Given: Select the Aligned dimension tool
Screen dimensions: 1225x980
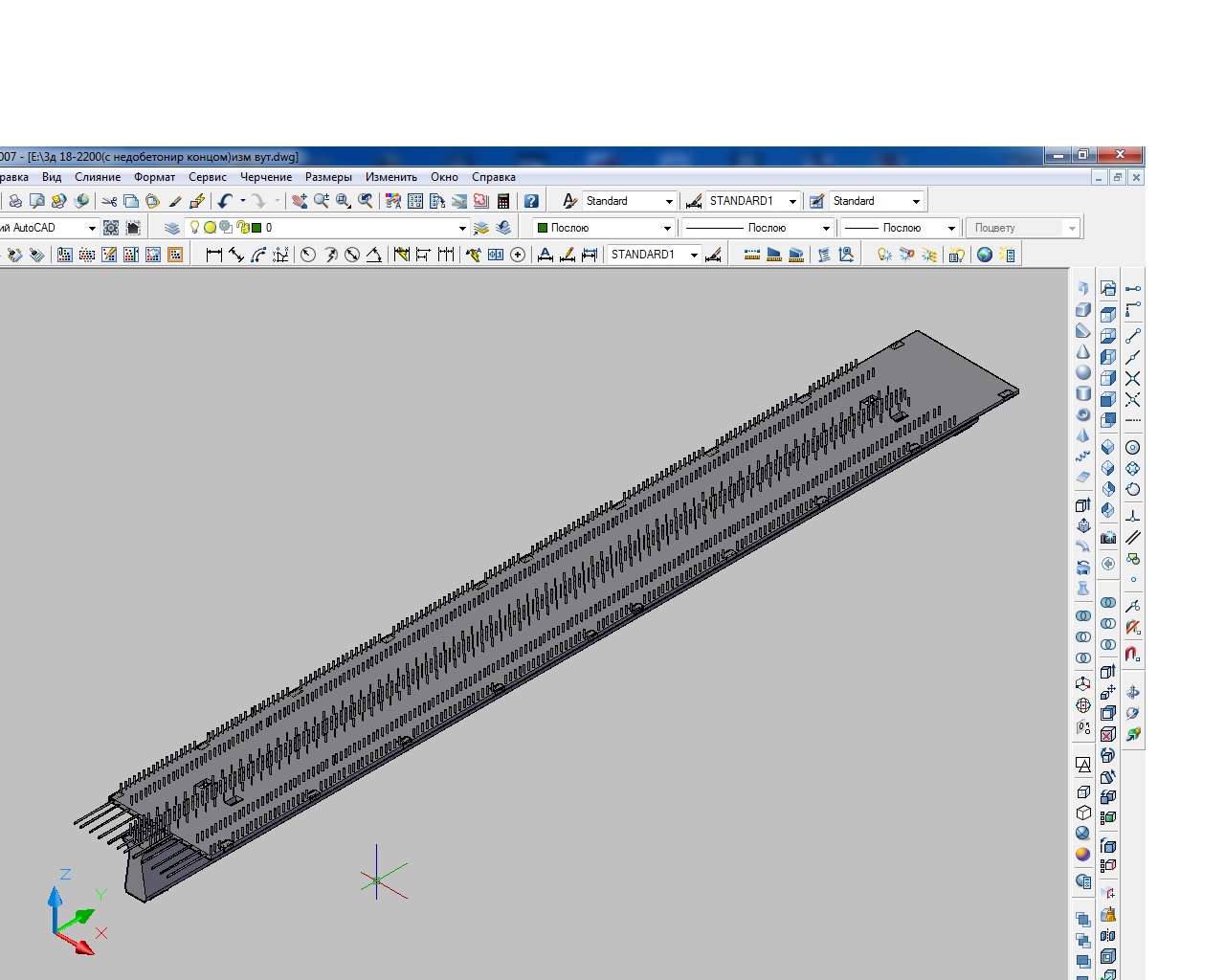Looking at the screenshot, I should [236, 255].
